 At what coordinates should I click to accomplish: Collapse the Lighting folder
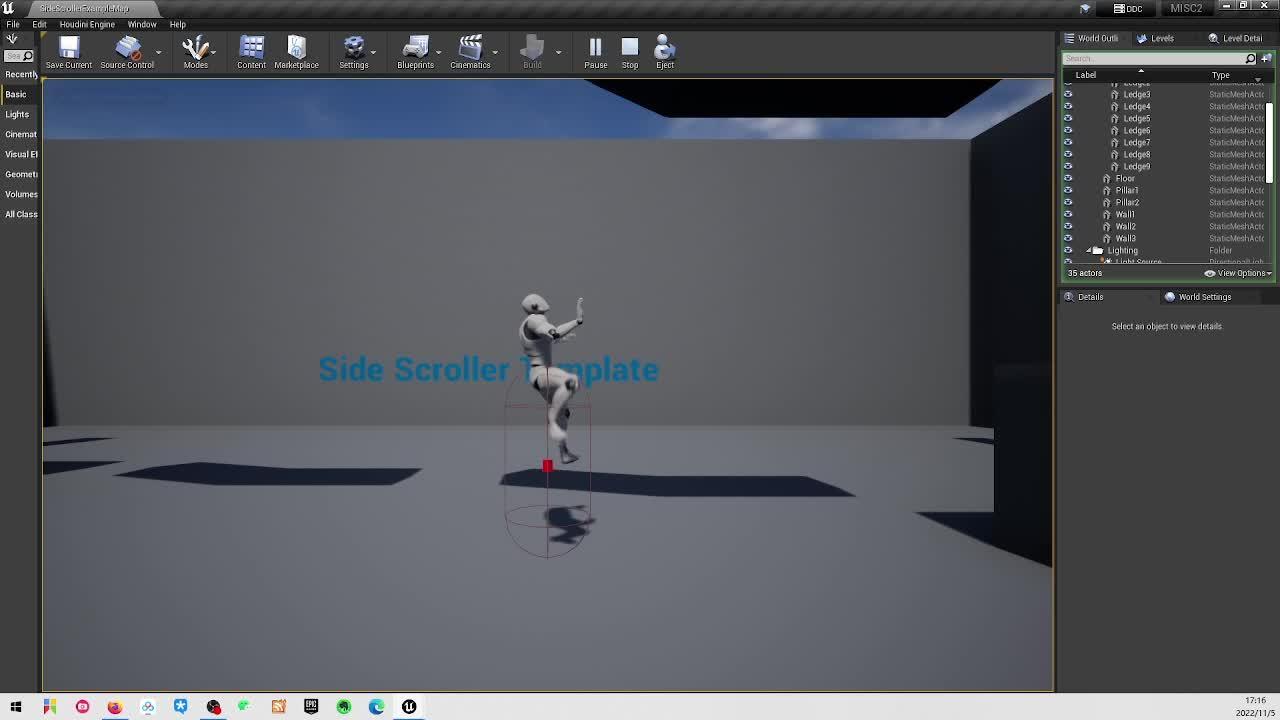click(1089, 250)
